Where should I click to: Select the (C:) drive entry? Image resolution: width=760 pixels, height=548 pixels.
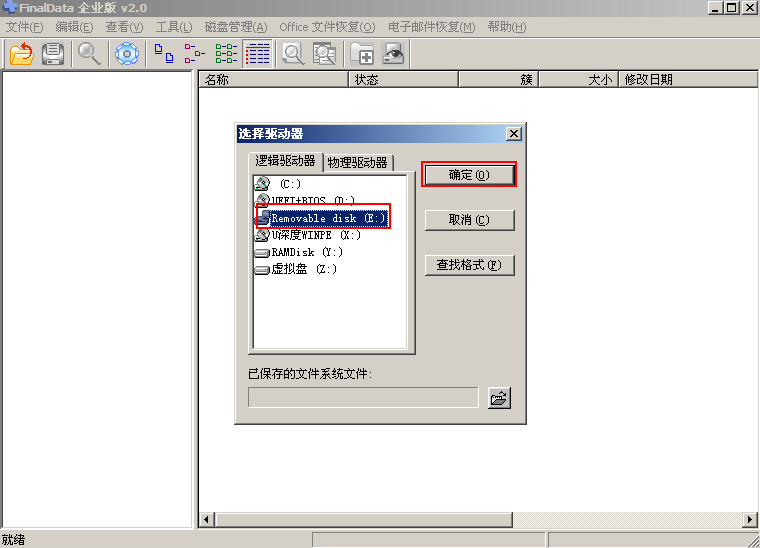tap(278, 184)
